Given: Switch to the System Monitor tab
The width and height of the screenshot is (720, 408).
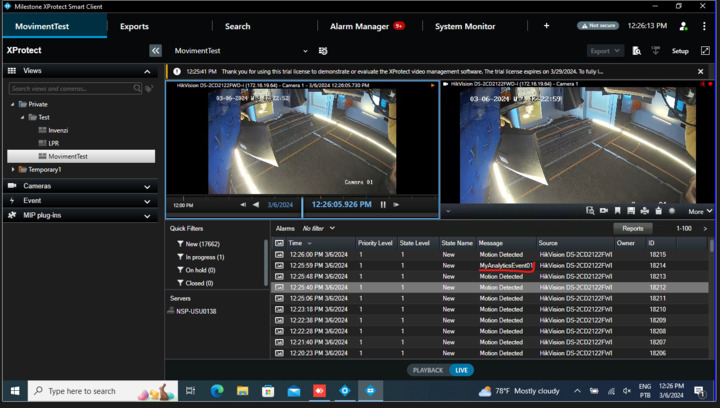Looking at the screenshot, I should coord(465,26).
